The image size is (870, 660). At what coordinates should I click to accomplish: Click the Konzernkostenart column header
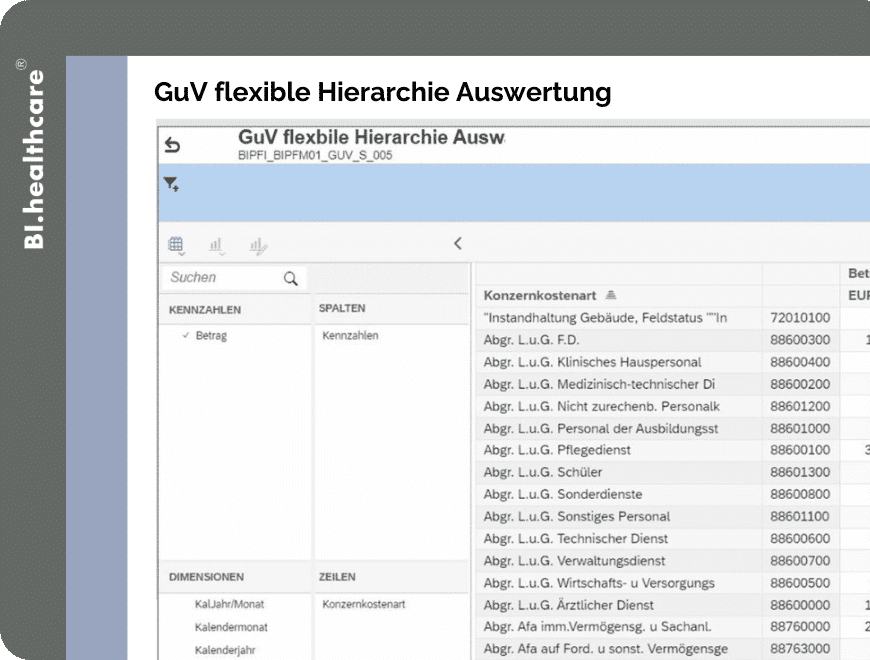click(x=540, y=296)
